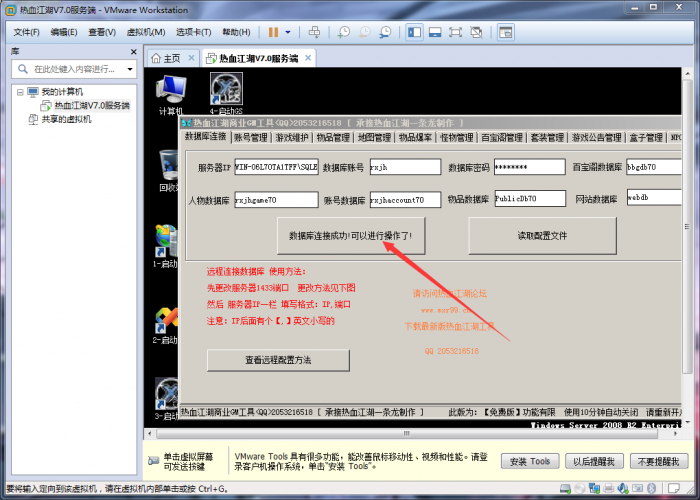Switch to the 游戏维护 tab
The image size is (700, 500).
(292, 138)
